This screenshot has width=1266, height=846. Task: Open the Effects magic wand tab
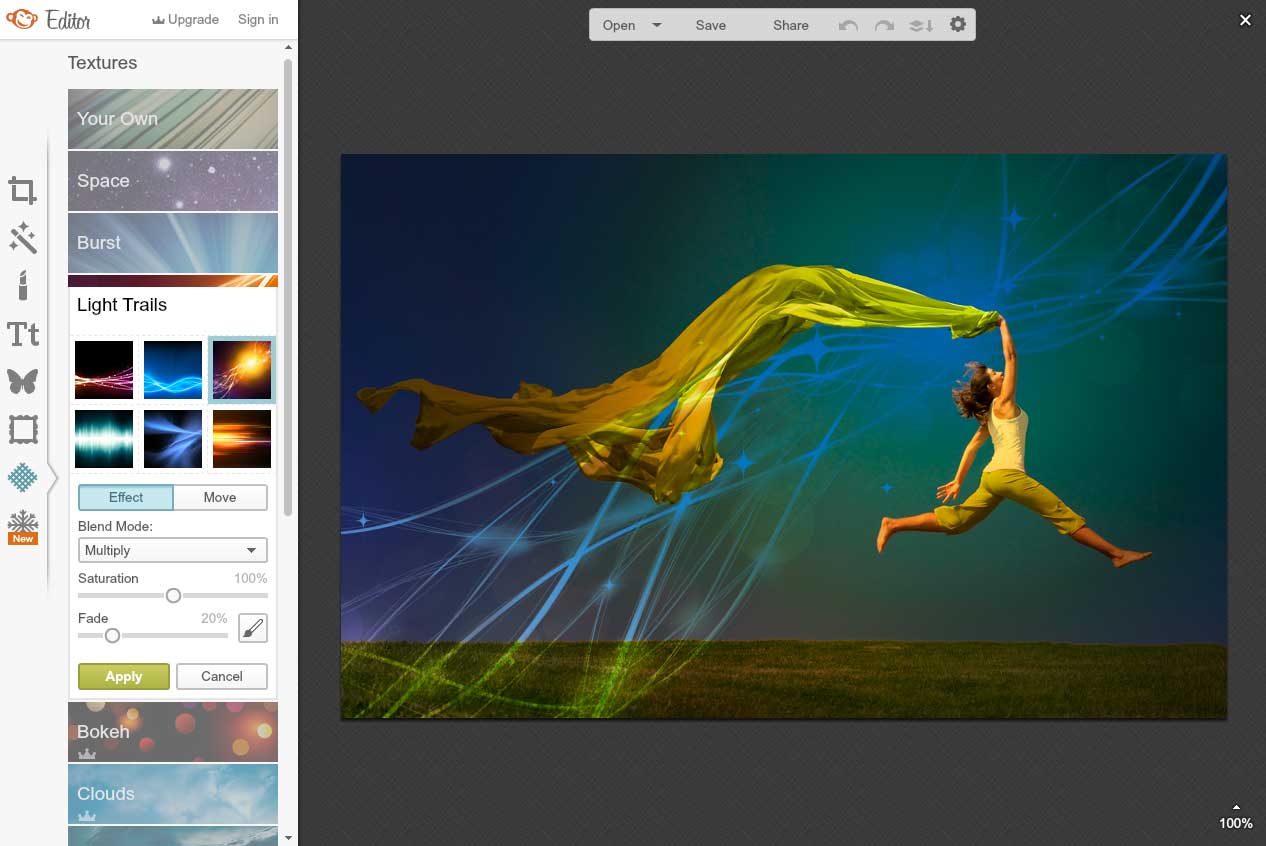point(23,238)
